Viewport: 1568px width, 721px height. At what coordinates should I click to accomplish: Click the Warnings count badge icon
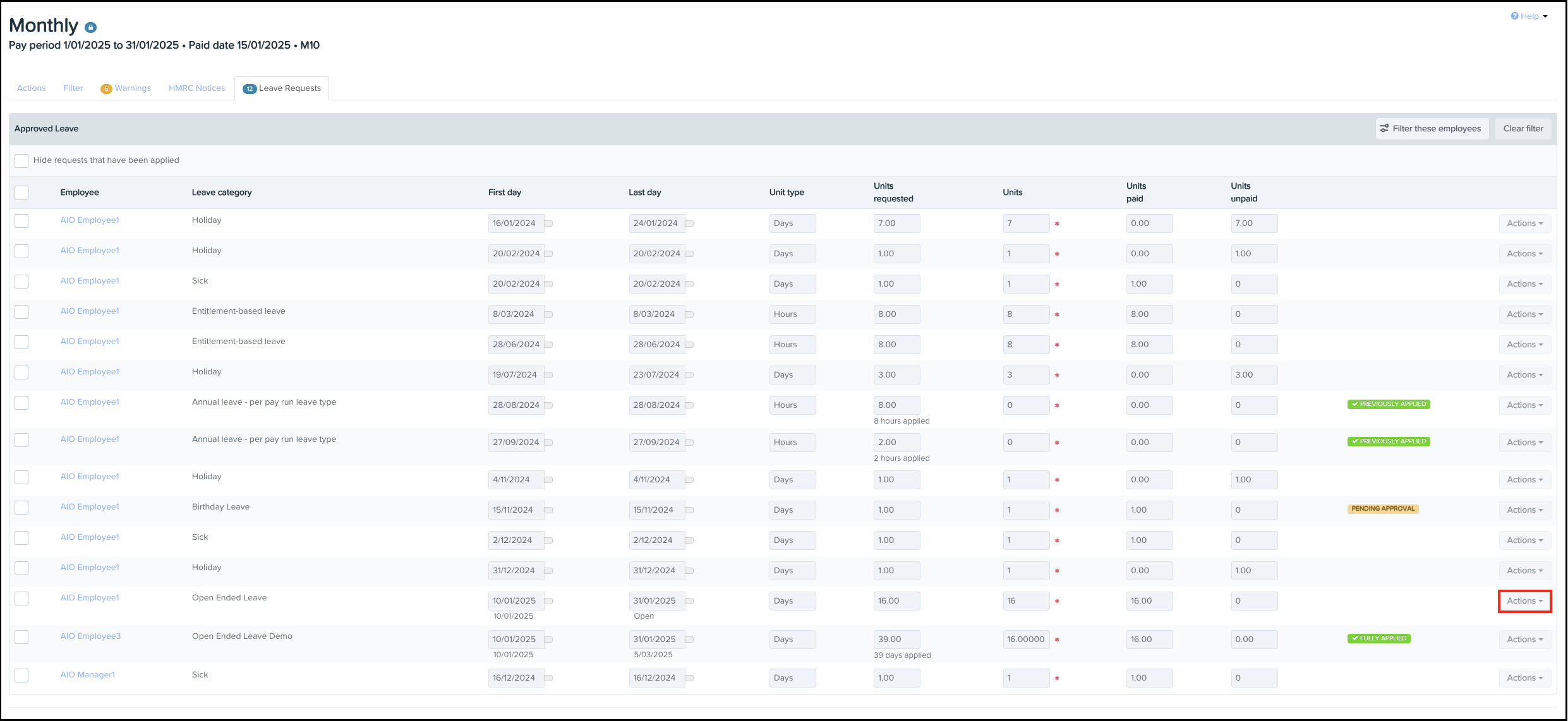[x=106, y=89]
